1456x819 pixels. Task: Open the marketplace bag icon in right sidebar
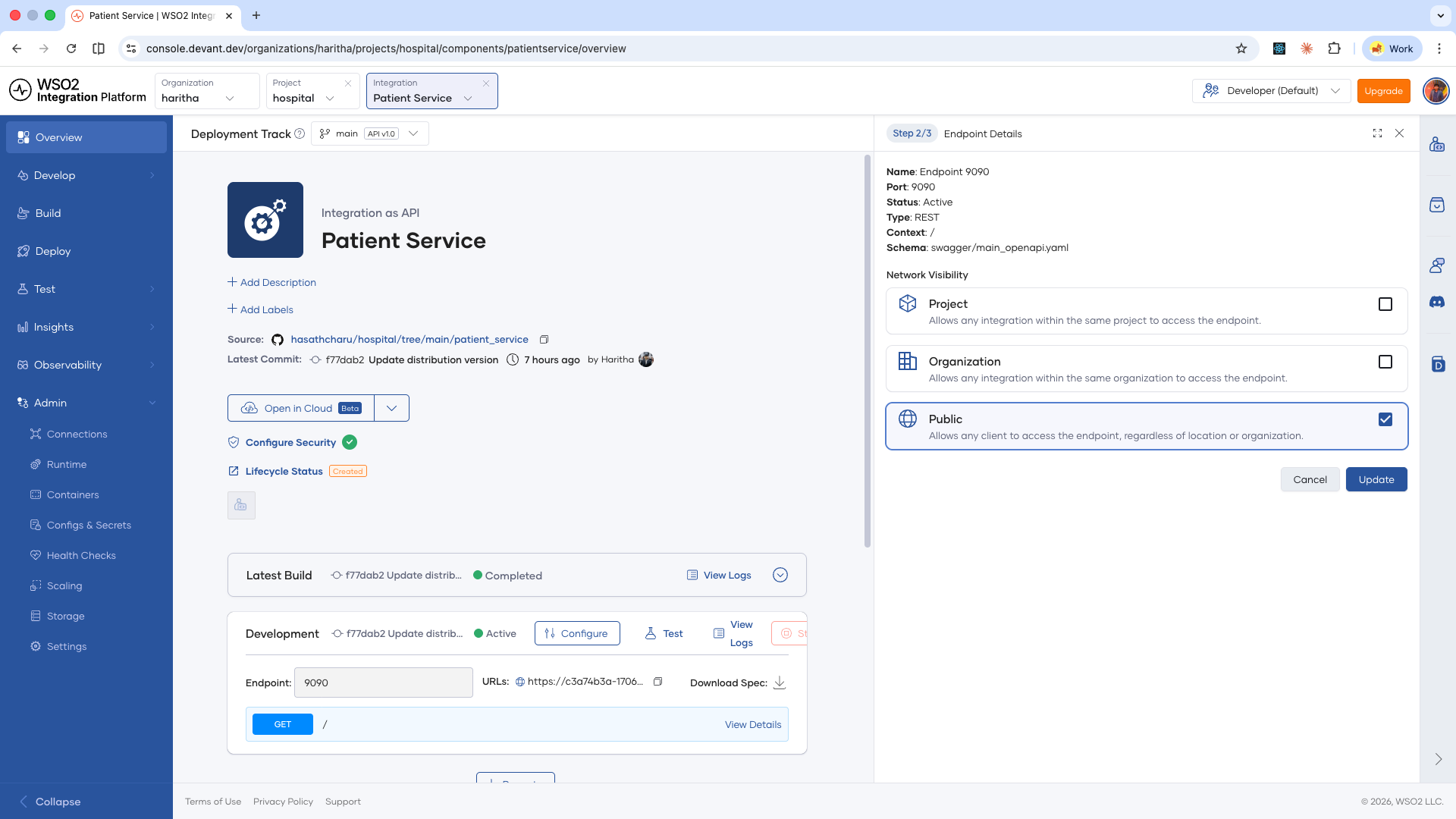click(x=1437, y=205)
